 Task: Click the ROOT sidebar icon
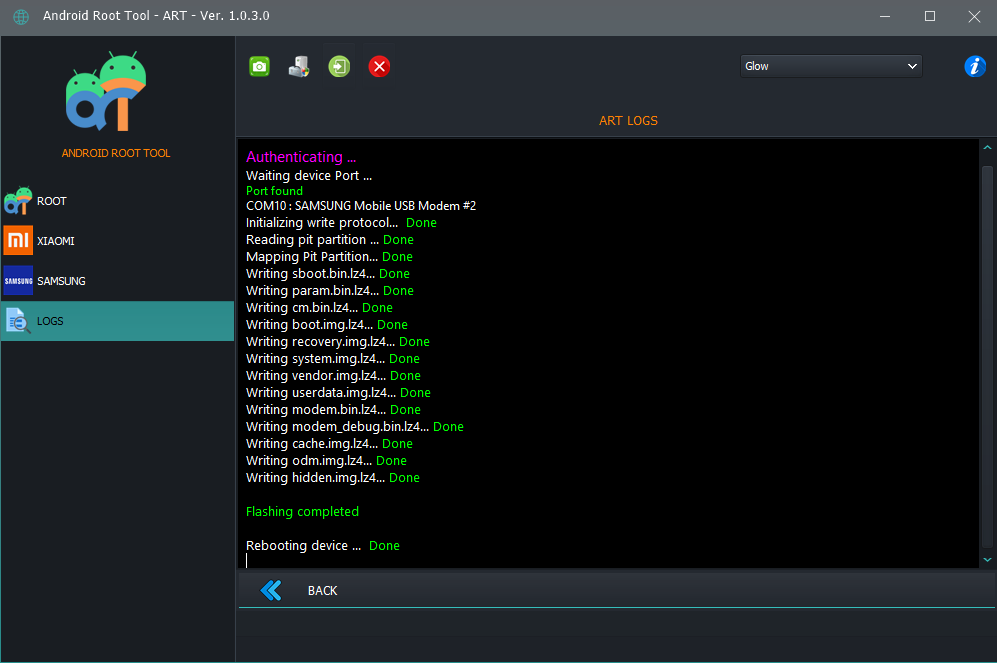pos(18,201)
